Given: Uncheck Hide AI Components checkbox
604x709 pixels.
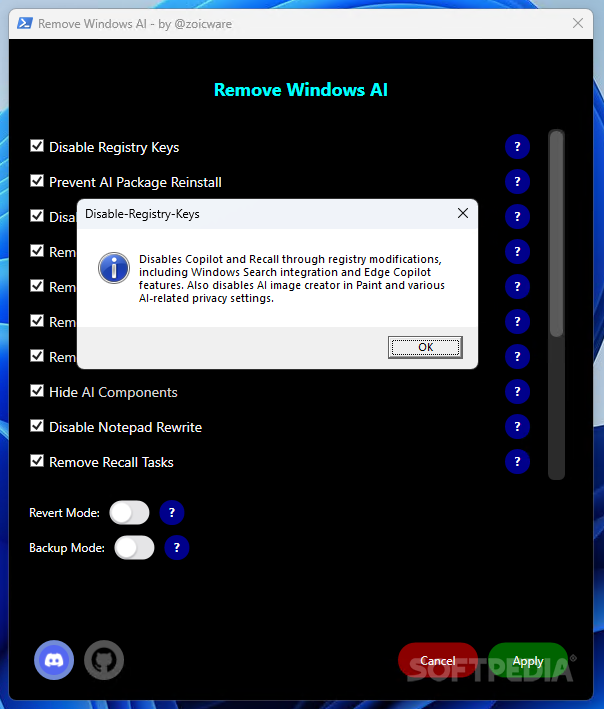Looking at the screenshot, I should (x=37, y=391).
